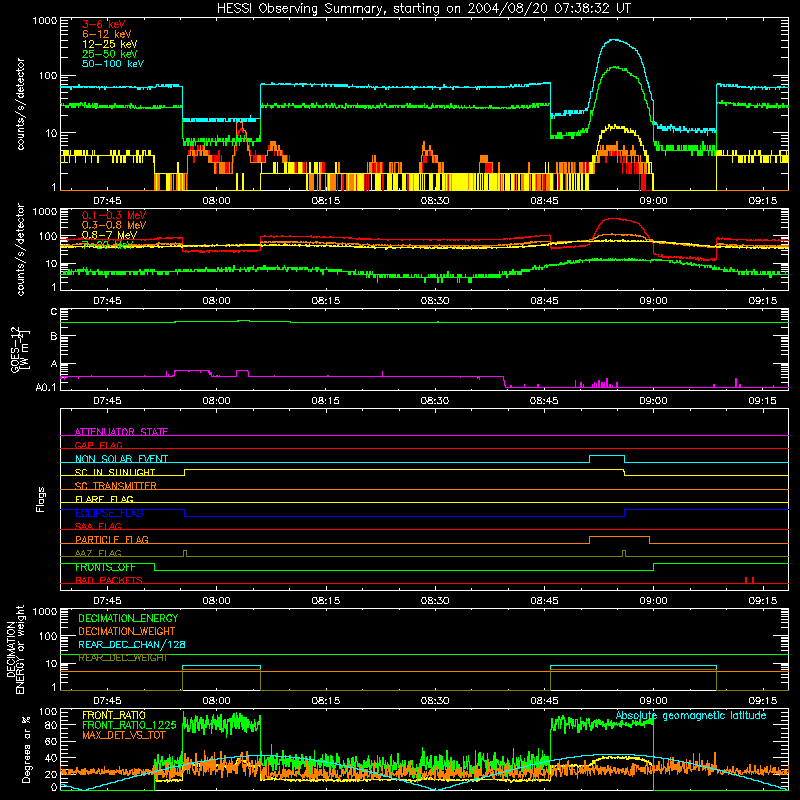This screenshot has width=800, height=800.
Task: Select the "40" tick on Degrees or % axis
Action: click(x=51, y=758)
